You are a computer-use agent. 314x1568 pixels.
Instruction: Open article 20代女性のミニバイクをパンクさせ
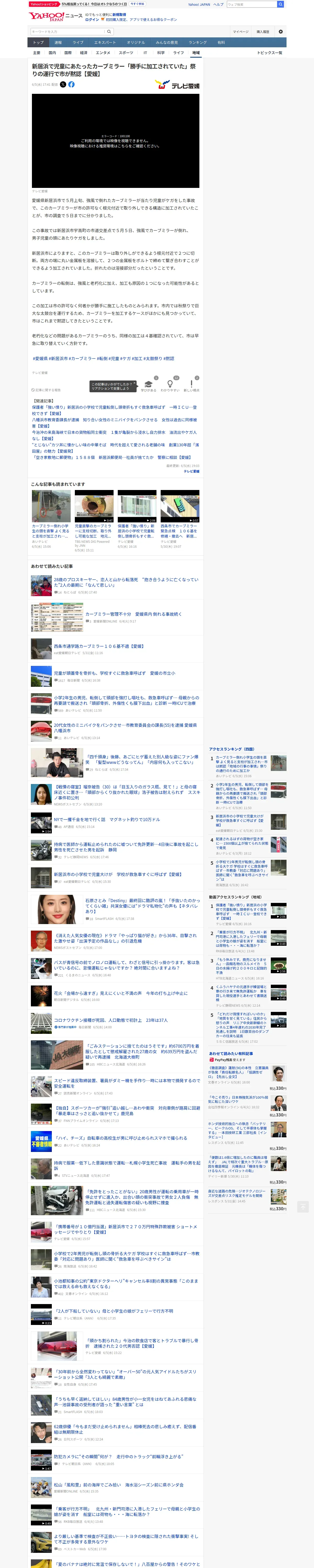[x=126, y=728]
